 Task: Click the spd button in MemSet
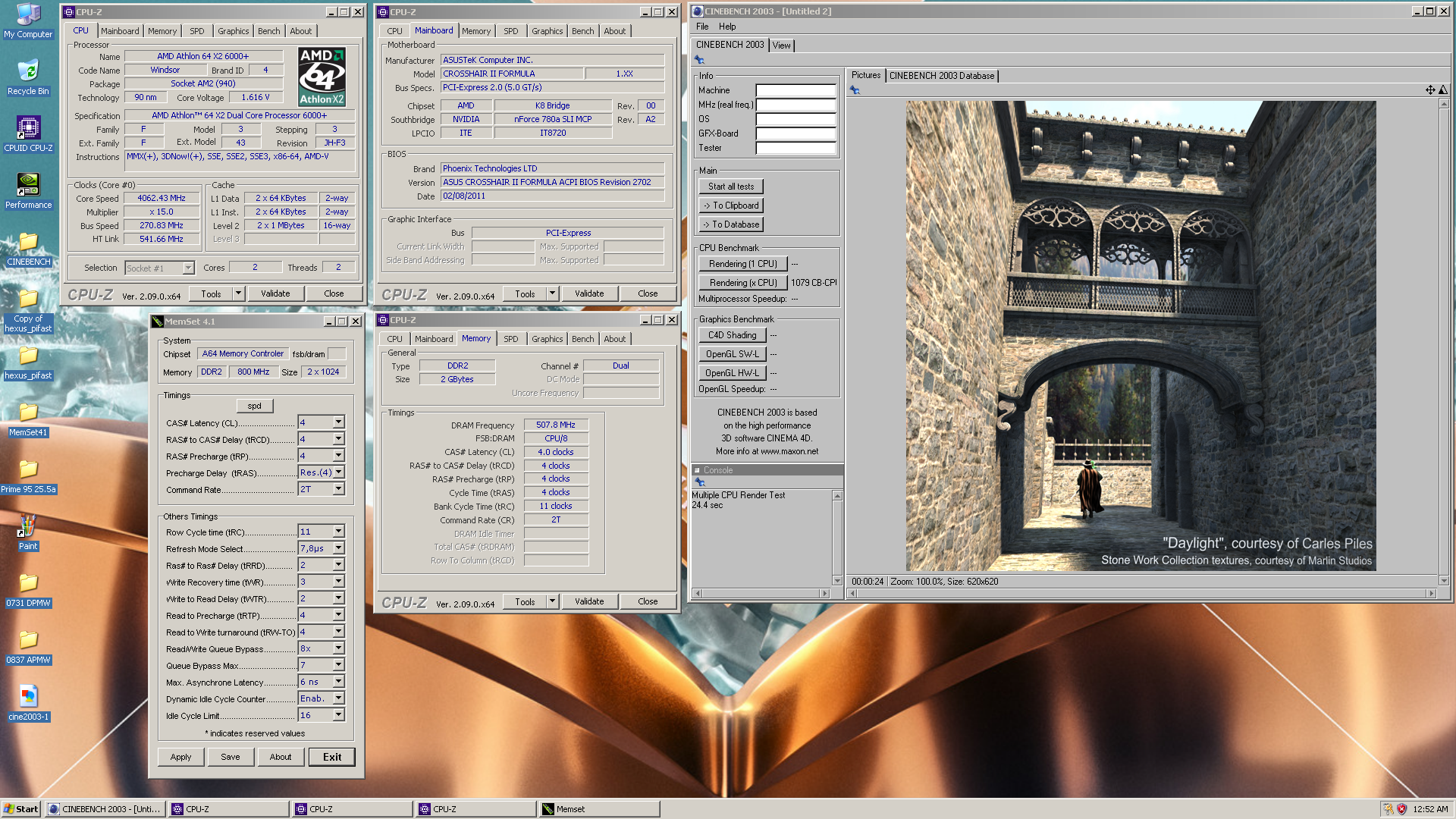tap(255, 406)
